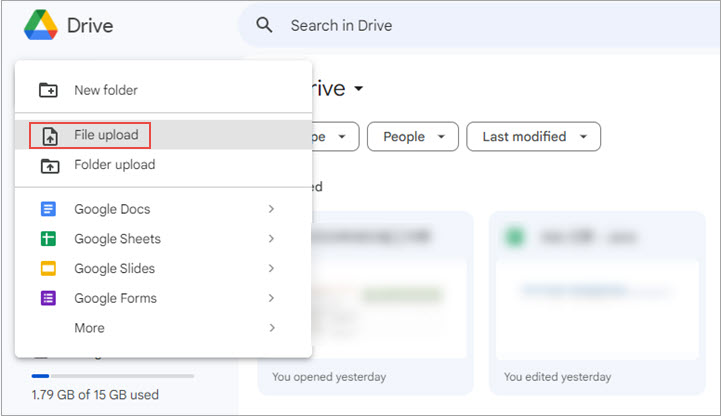
Task: Expand the Google Sheets submenu arrow
Action: pos(271,239)
